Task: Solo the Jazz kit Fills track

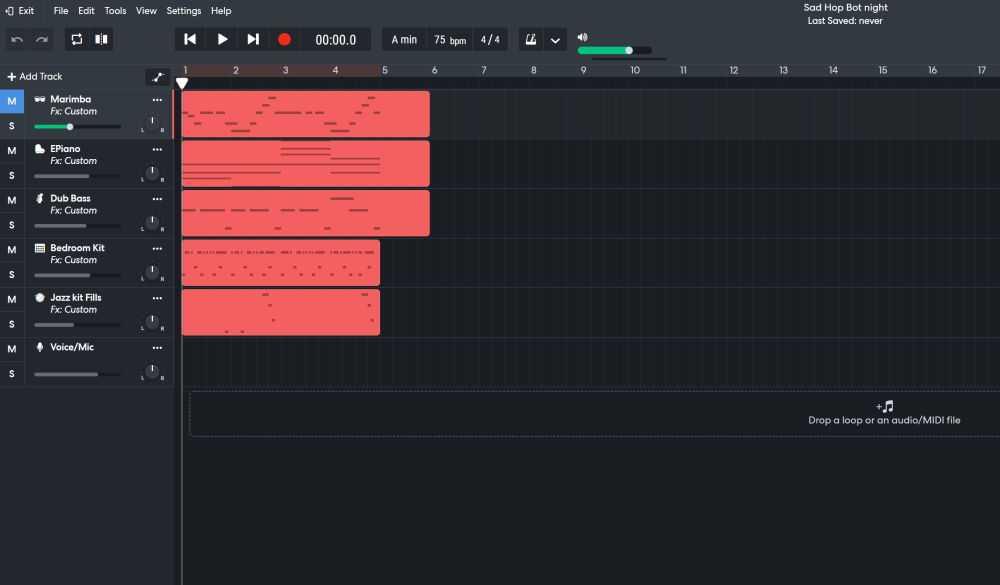Action: tap(11, 325)
